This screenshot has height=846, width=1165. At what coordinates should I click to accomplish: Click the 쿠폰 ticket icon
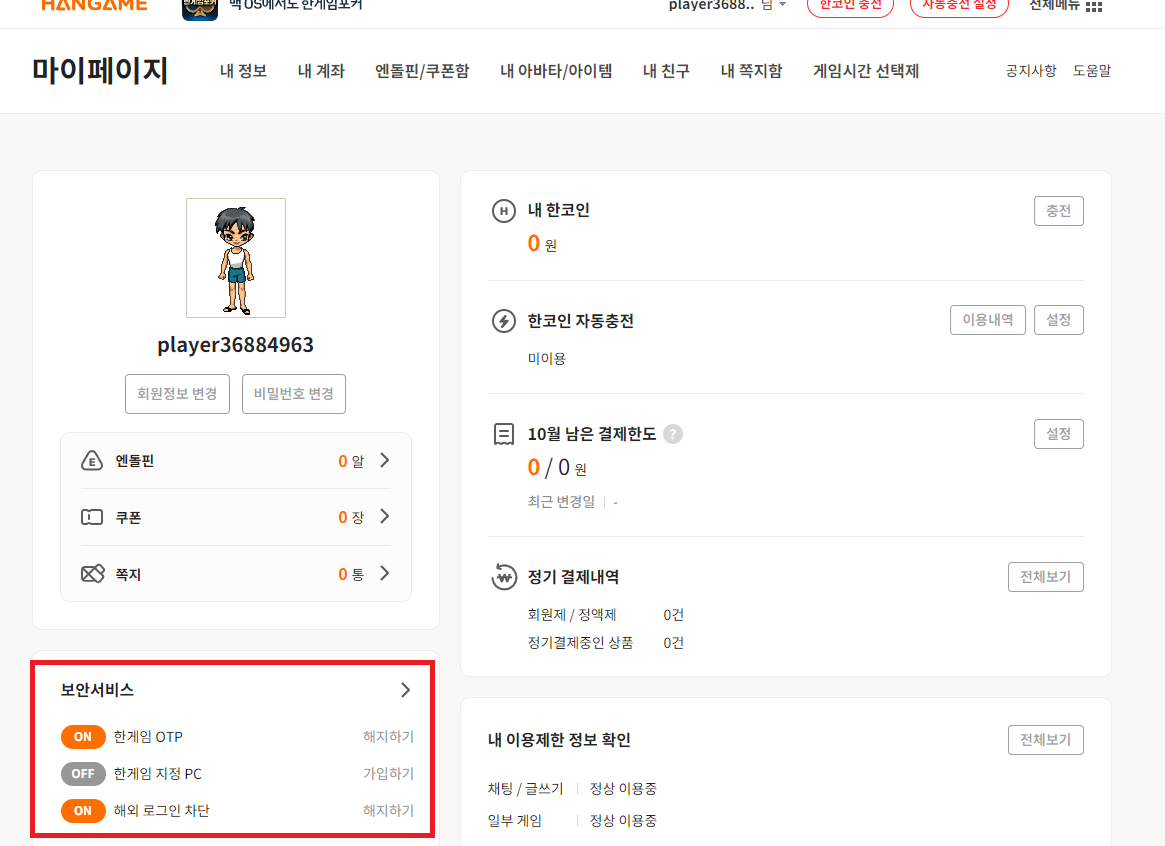91,517
